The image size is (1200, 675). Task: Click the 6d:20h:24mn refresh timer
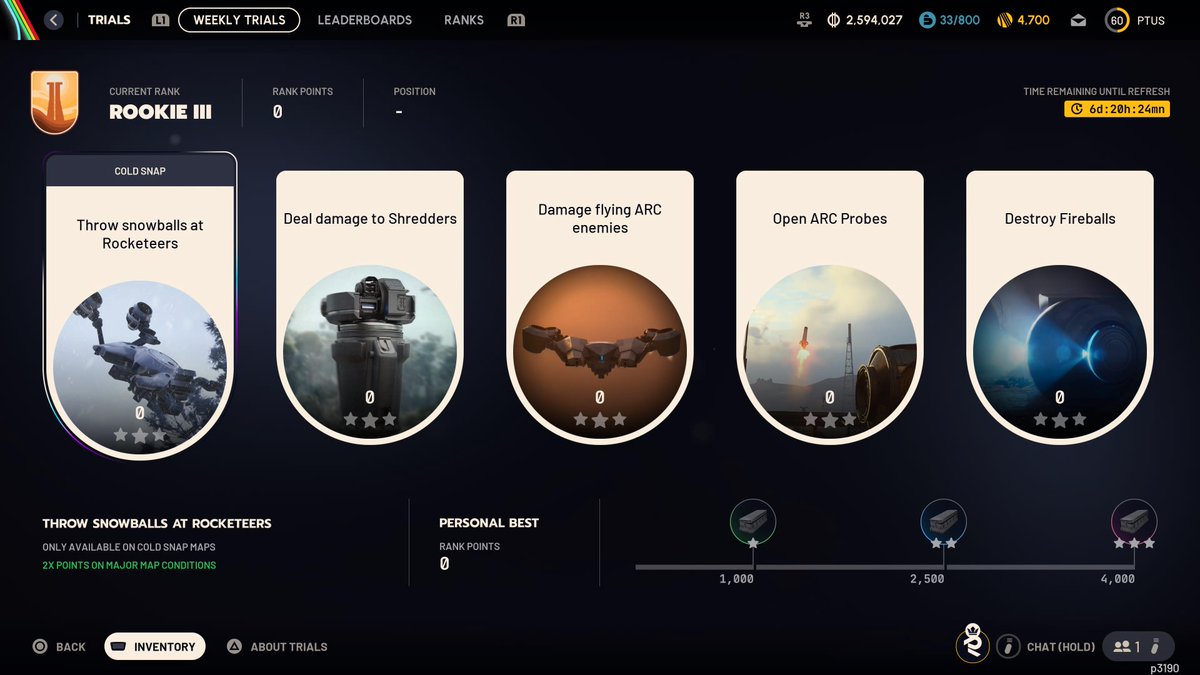[1117, 109]
